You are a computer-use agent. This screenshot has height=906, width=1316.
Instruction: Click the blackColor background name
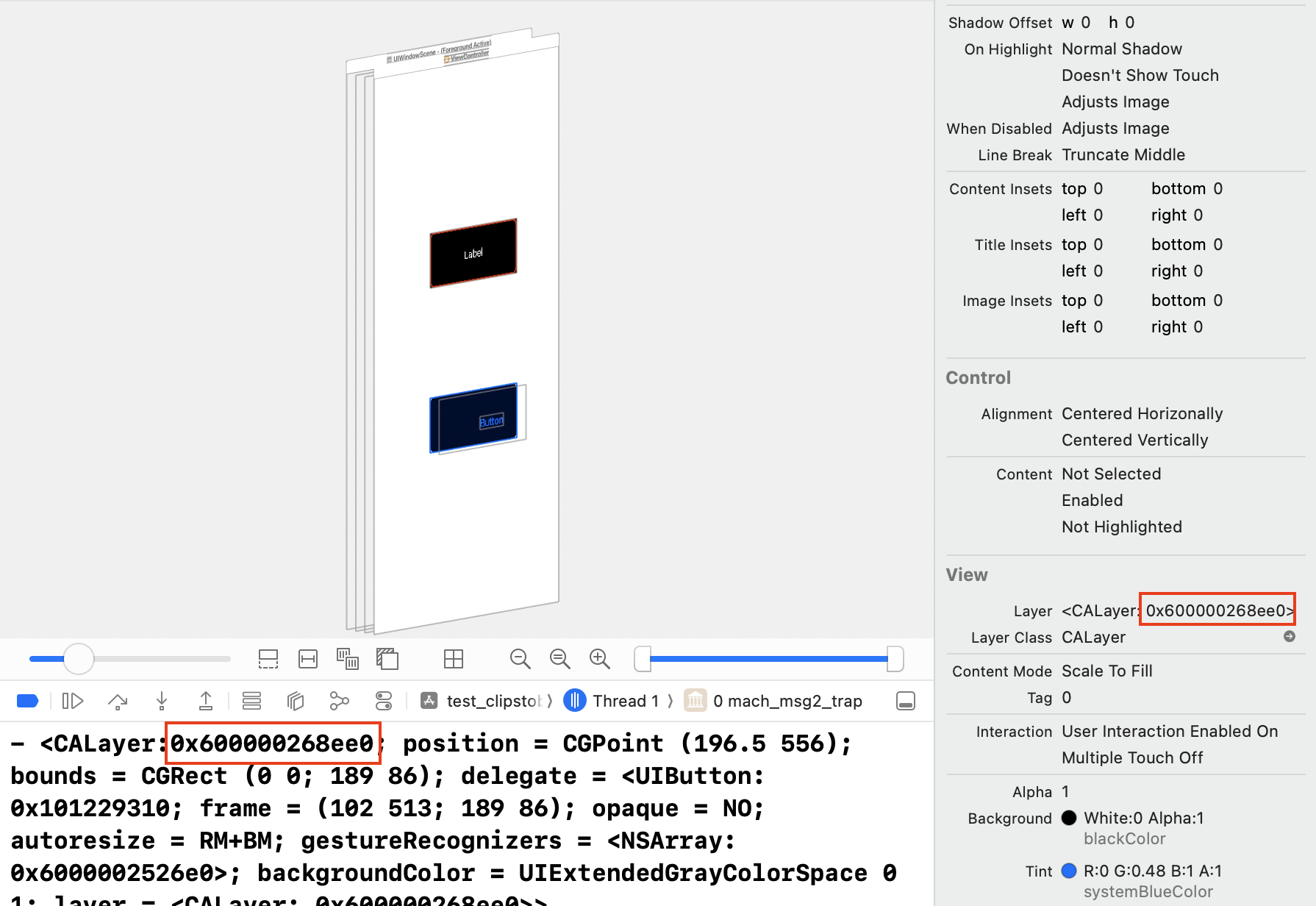click(x=1125, y=838)
